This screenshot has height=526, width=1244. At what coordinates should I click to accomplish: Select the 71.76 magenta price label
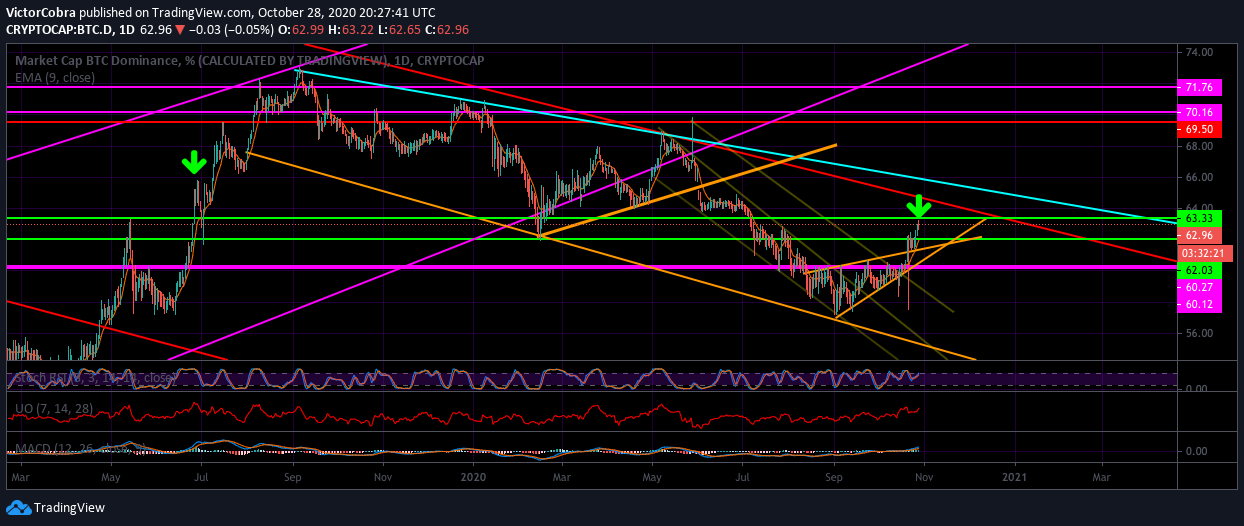pyautogui.click(x=1197, y=87)
